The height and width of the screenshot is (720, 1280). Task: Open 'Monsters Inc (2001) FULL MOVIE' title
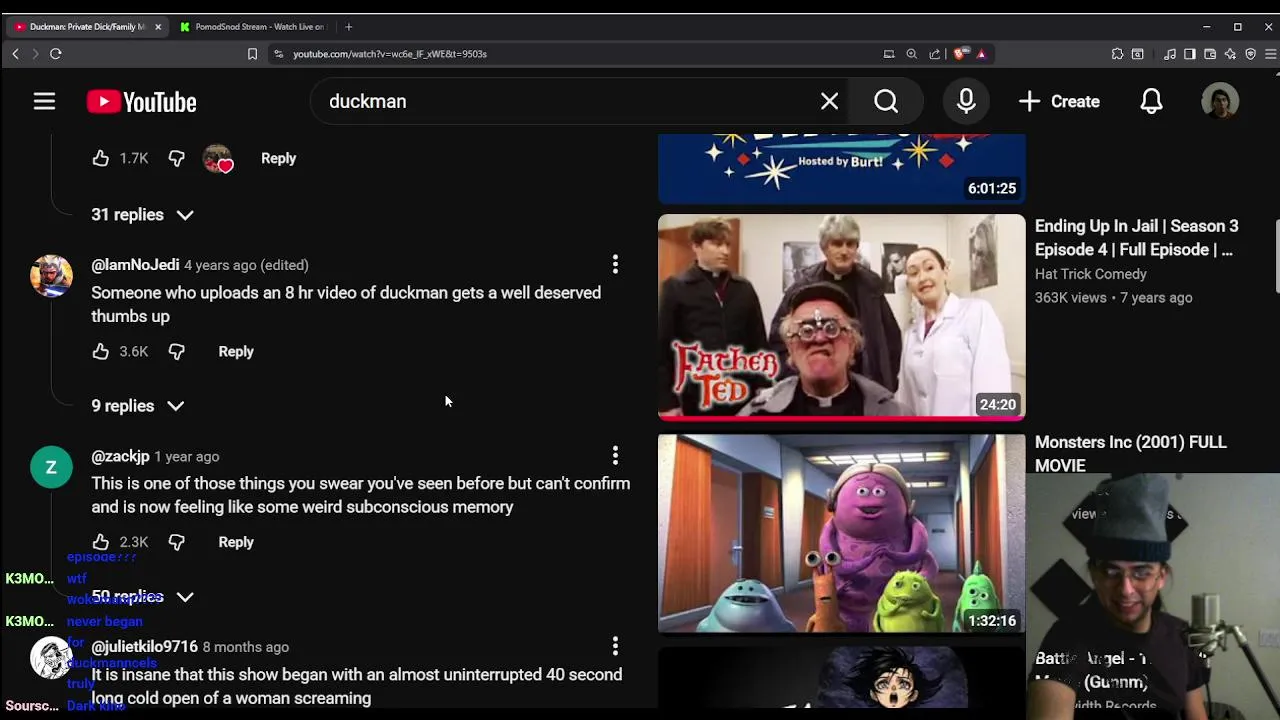(1131, 454)
